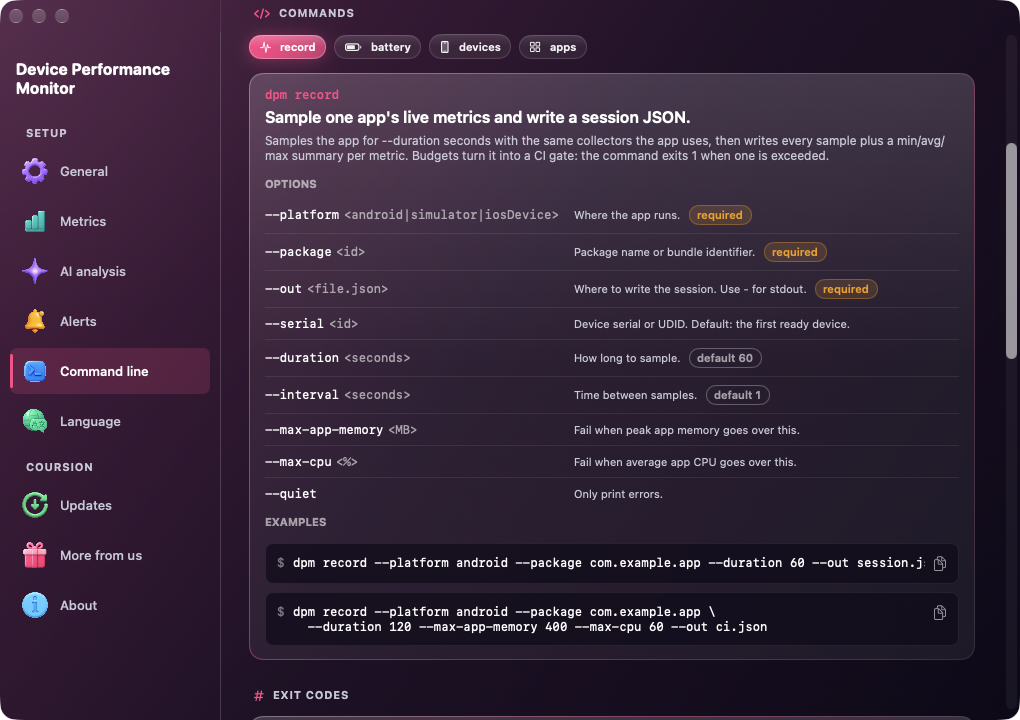Click the Command line terminal icon
The width and height of the screenshot is (1020, 720).
[35, 371]
